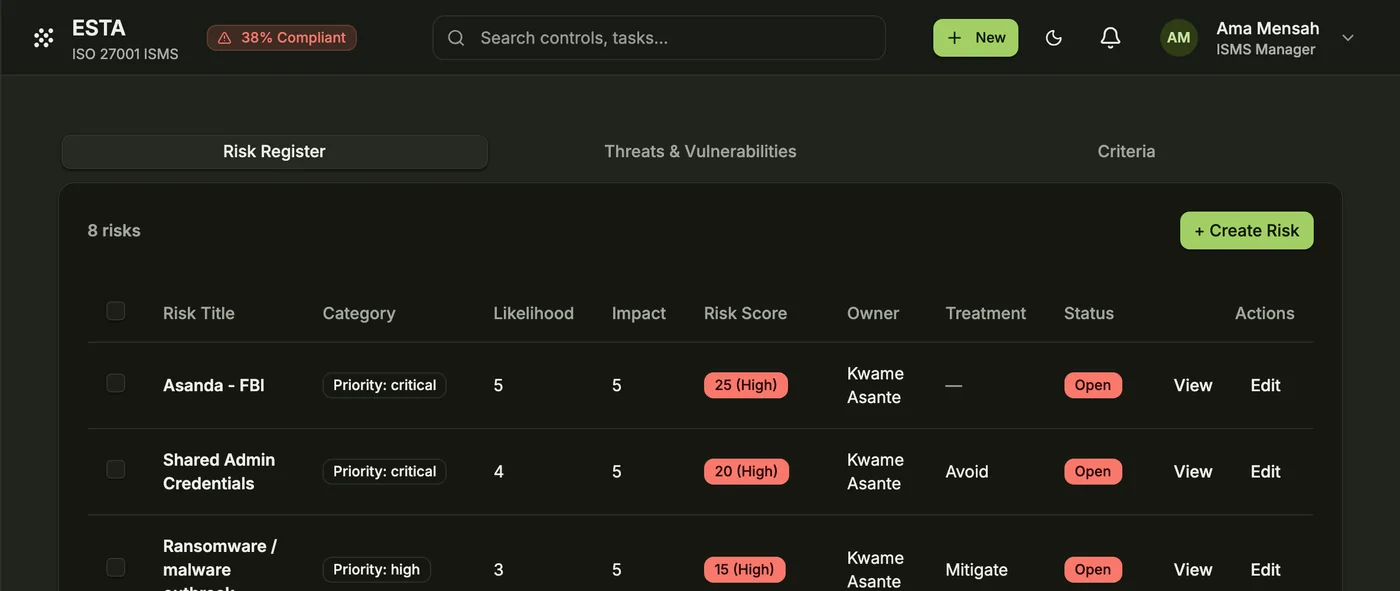Image resolution: width=1400 pixels, height=591 pixels.
Task: Check the Asanda - FBI row checkbox
Action: (x=116, y=383)
